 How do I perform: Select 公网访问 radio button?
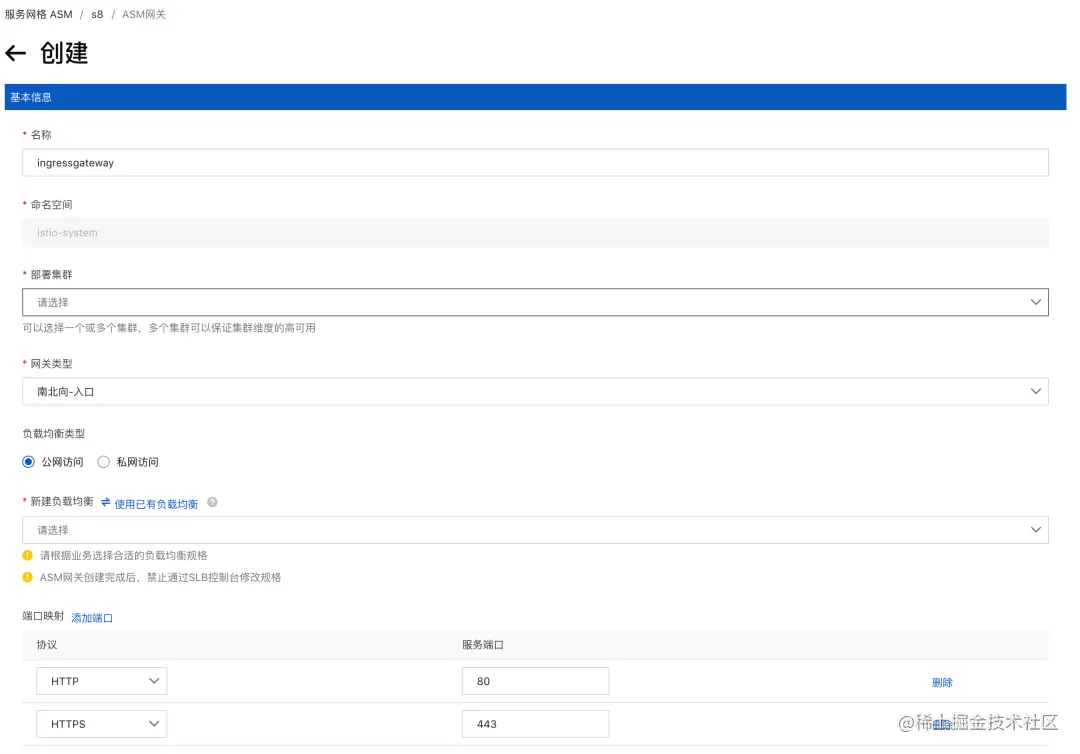[x=28, y=462]
